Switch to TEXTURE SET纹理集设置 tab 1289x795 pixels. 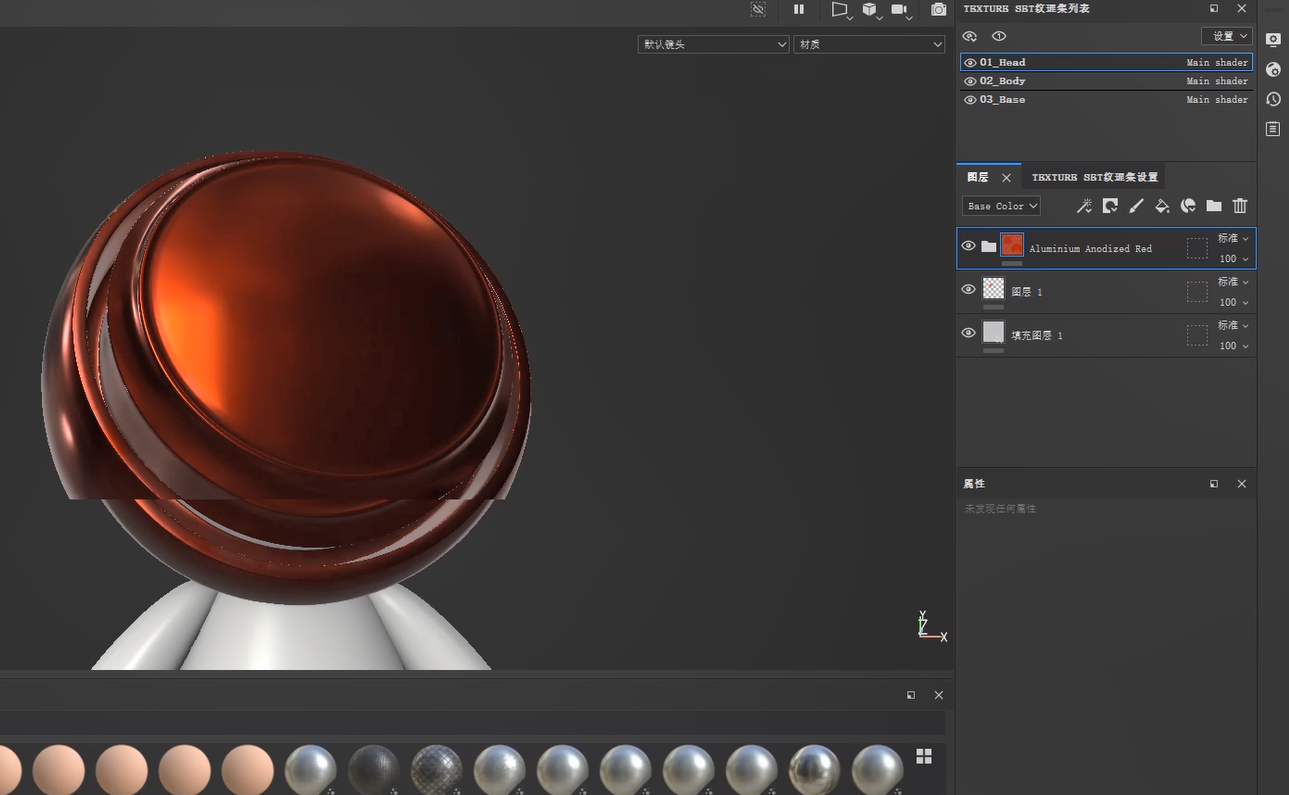pos(1094,177)
